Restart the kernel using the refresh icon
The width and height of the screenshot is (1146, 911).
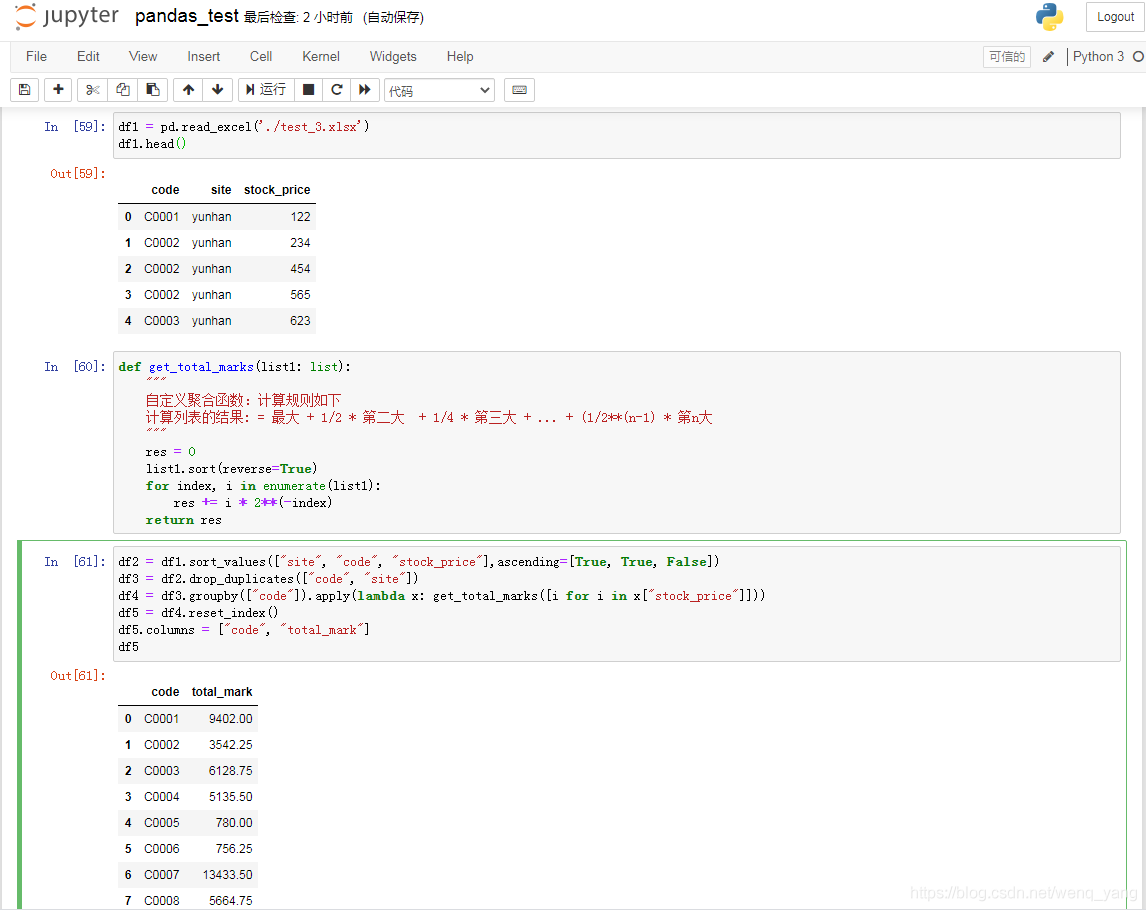[337, 89]
